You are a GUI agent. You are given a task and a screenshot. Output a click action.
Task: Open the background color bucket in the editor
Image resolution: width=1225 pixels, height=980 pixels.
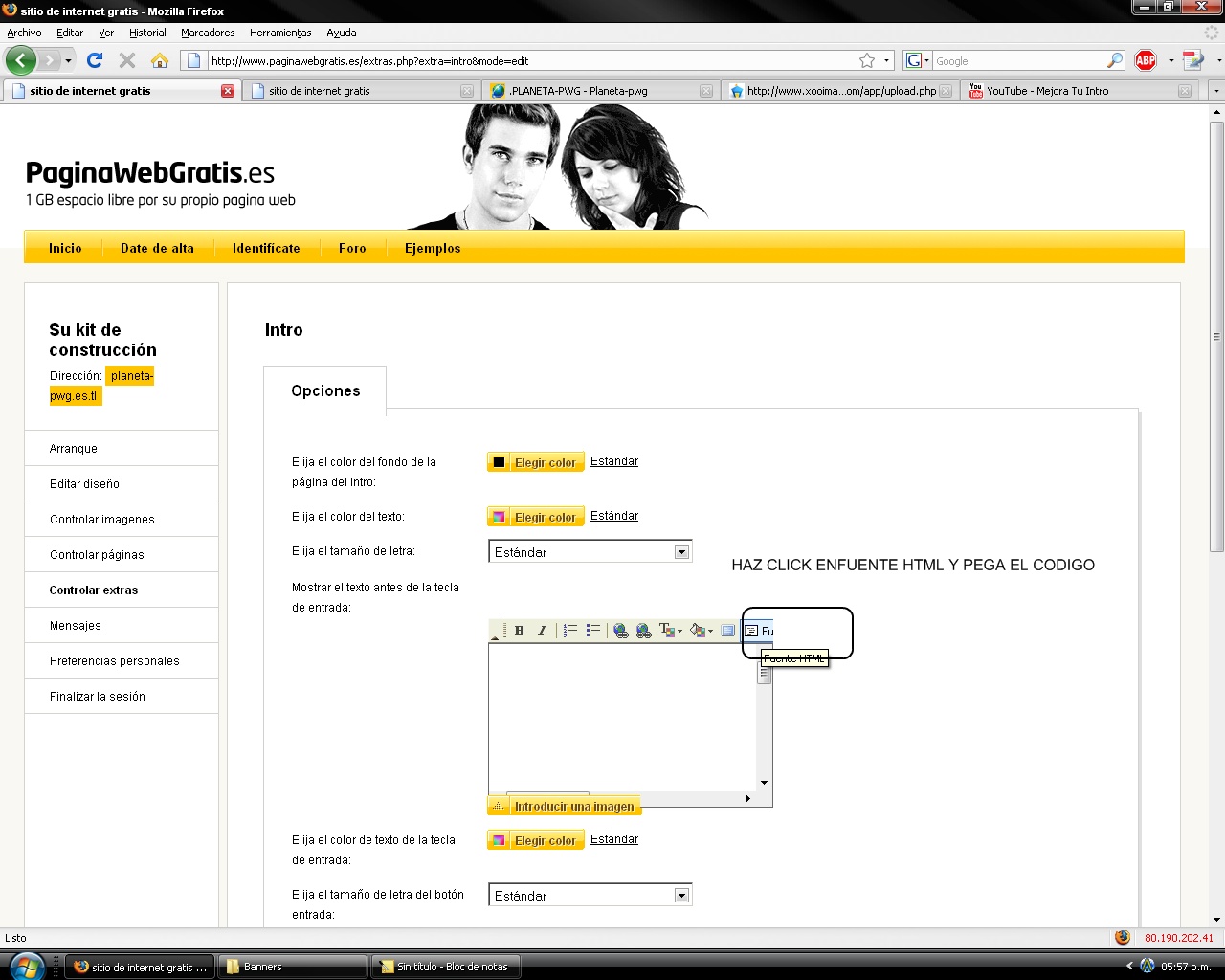pyautogui.click(x=702, y=631)
